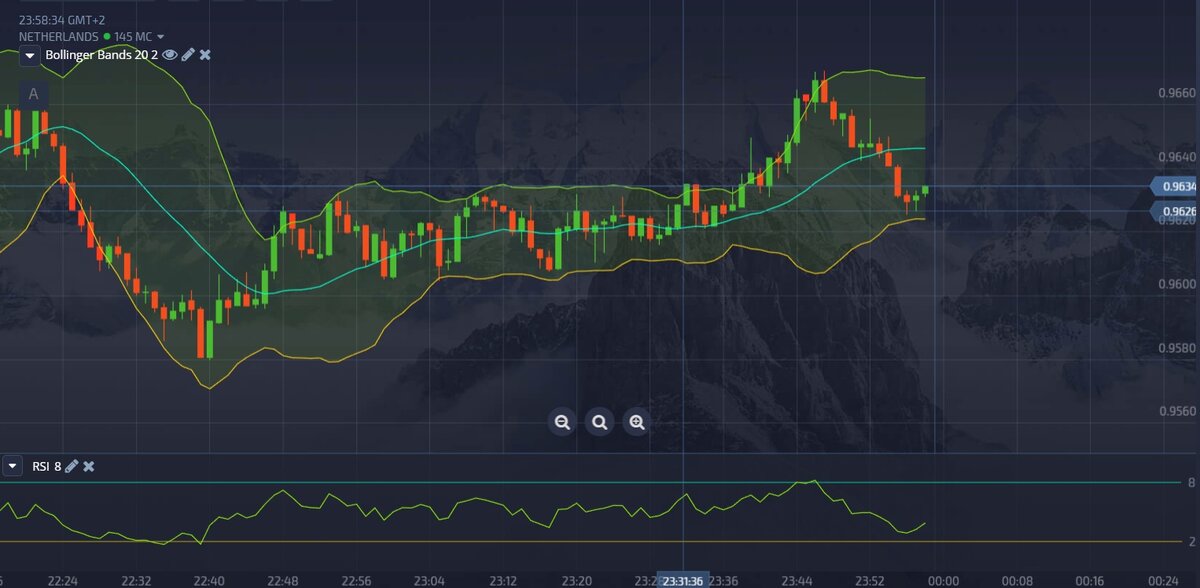Viewport: 1200px width, 588px height.
Task: Click the 0.9580 price axis label
Action: pyautogui.click(x=1176, y=348)
